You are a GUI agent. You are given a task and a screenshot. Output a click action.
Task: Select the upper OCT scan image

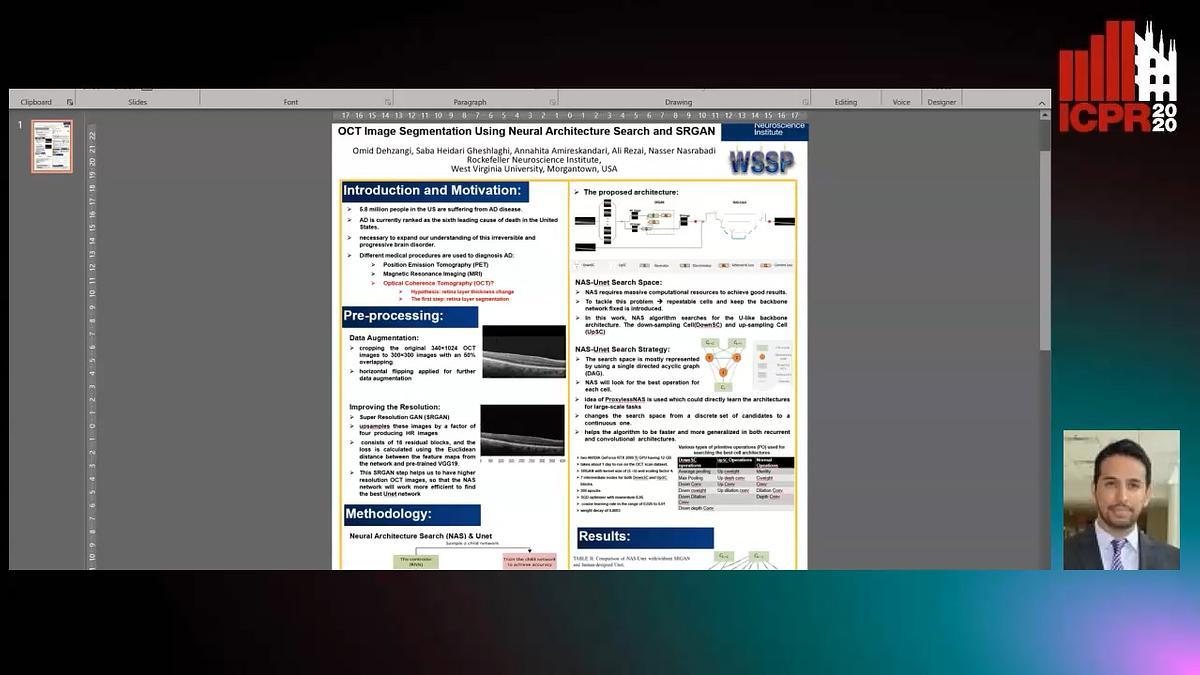pos(523,351)
